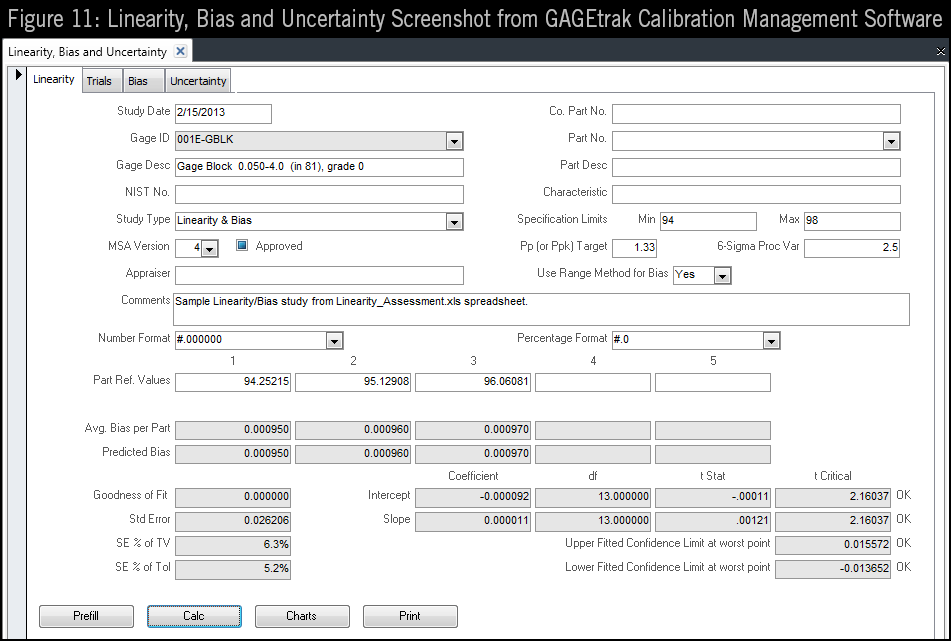Open the Gage ID dropdown arrow
Image resolution: width=951 pixels, height=641 pixels.
click(455, 140)
